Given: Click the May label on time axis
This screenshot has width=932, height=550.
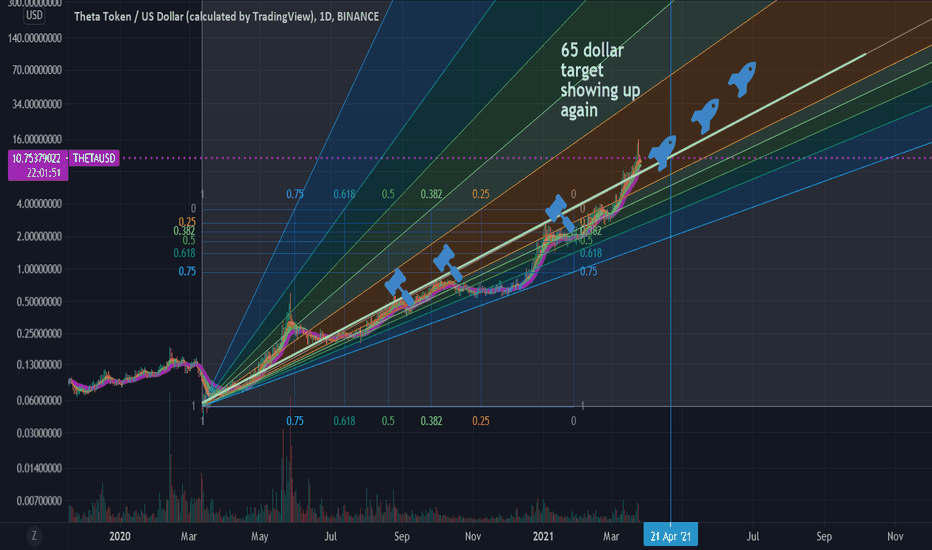Looking at the screenshot, I should (x=260, y=536).
